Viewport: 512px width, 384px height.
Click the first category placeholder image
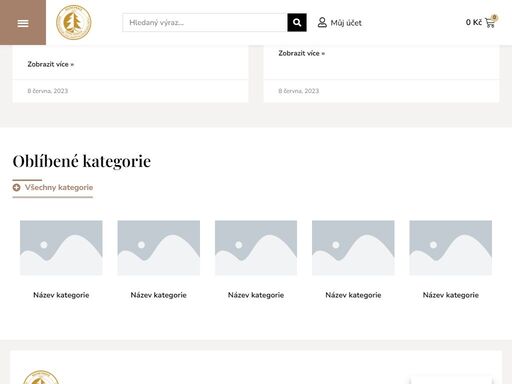click(61, 248)
